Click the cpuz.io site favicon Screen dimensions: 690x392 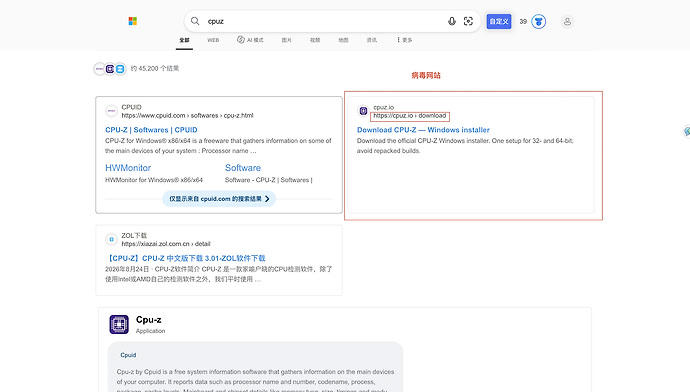coord(363,111)
